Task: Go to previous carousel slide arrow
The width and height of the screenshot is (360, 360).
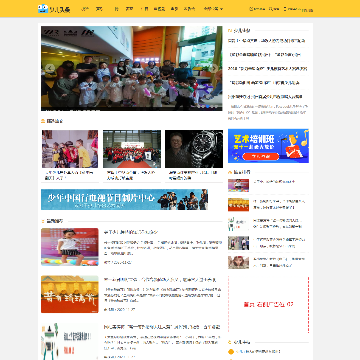Action: [x=50, y=68]
